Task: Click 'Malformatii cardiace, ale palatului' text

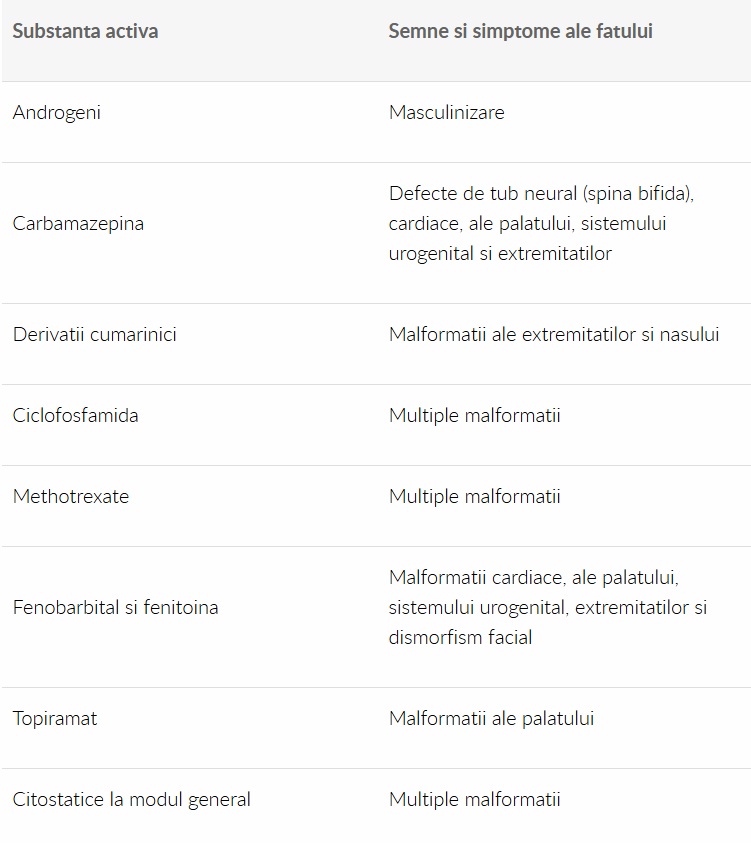Action: tap(533, 577)
